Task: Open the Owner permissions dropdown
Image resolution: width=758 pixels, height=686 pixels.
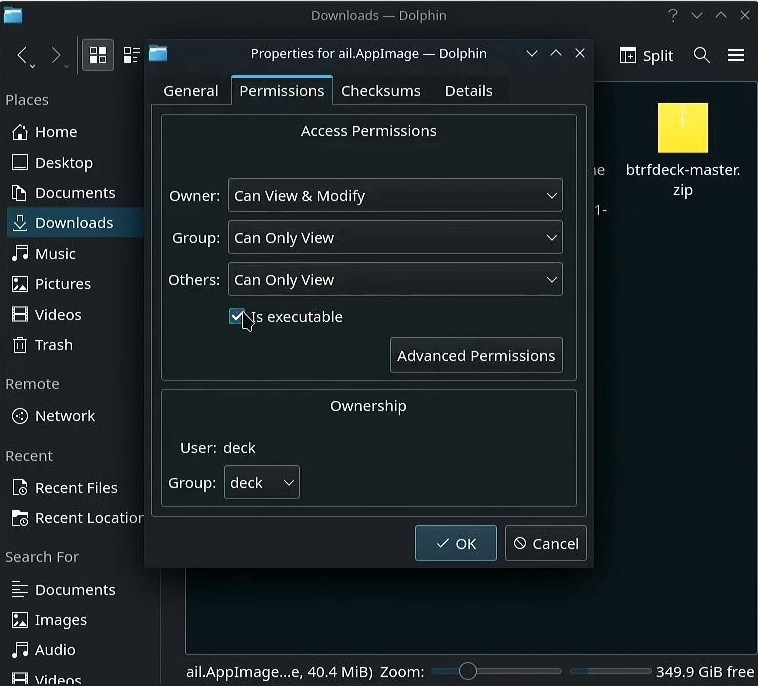Action: 395,195
